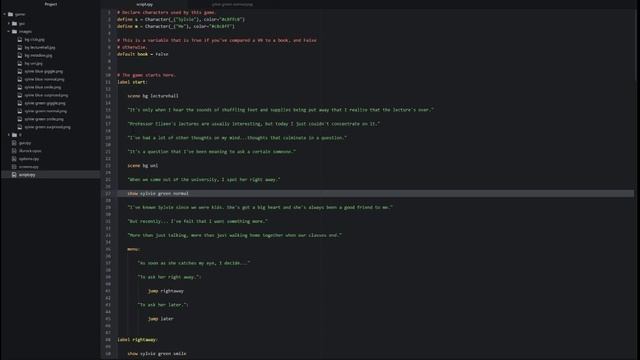Switch to the script.rpy editor tab
Image resolution: width=640 pixels, height=360 pixels.
(144, 4)
